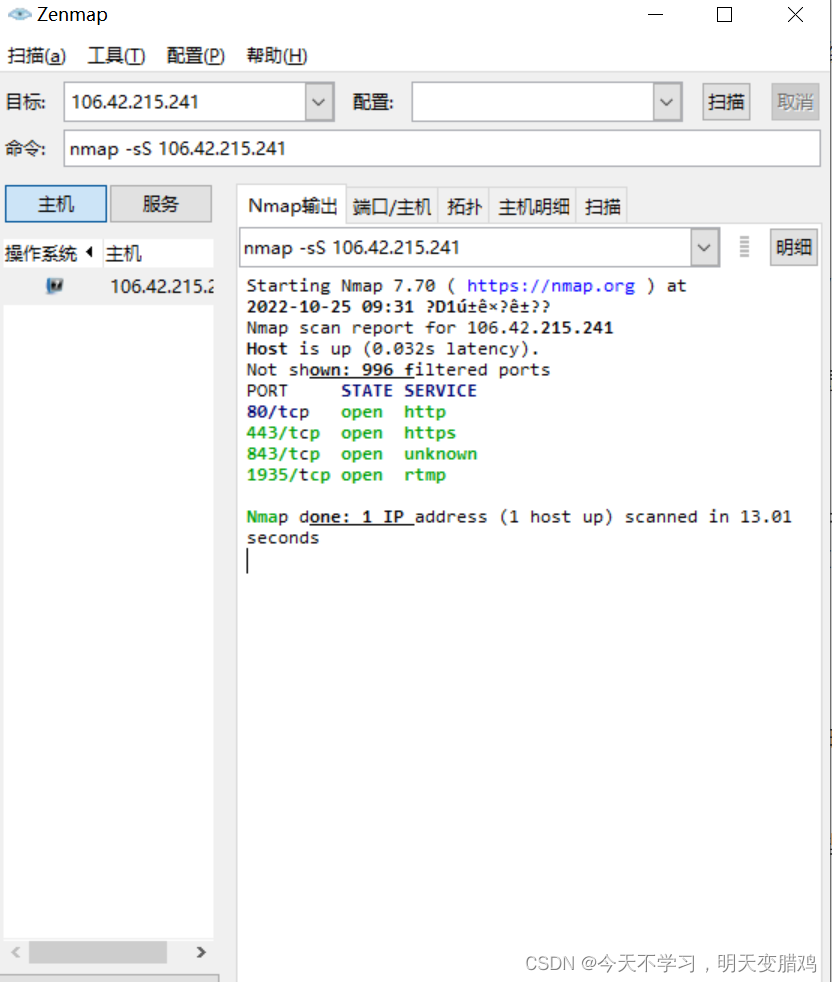The image size is (832, 982).
Task: Select the 服务 services toggle button
Action: click(161, 204)
